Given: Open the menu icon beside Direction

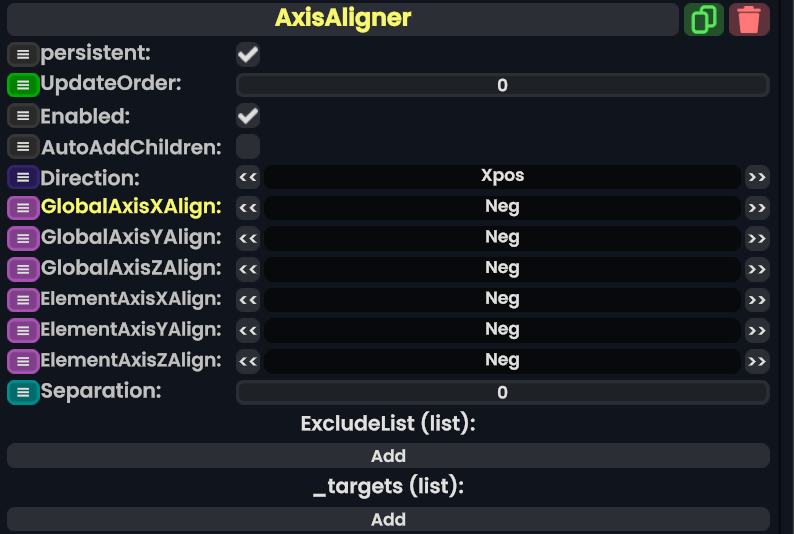Looking at the screenshot, I should 22,177.
